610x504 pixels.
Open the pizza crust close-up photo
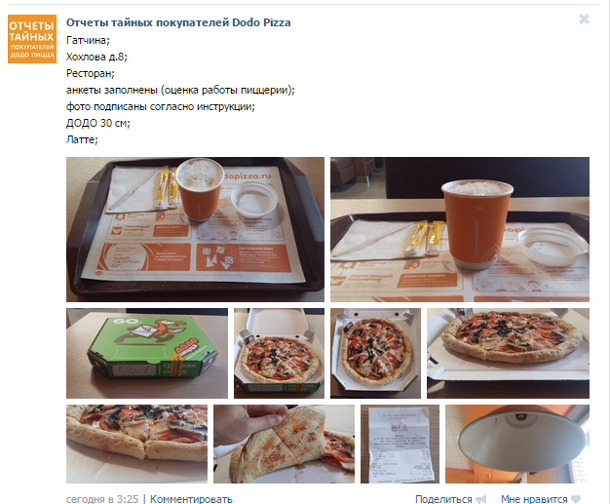coord(137,444)
